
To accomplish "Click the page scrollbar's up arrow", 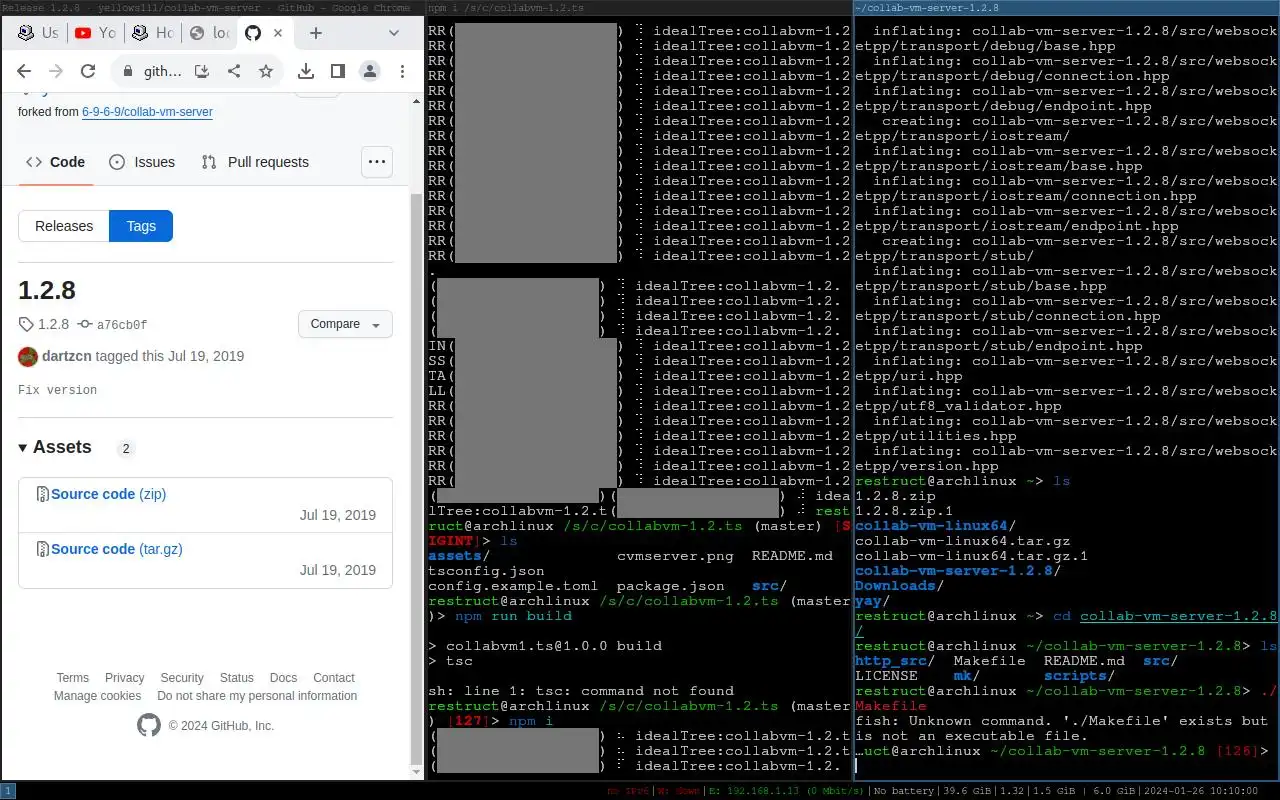I will [x=418, y=100].
